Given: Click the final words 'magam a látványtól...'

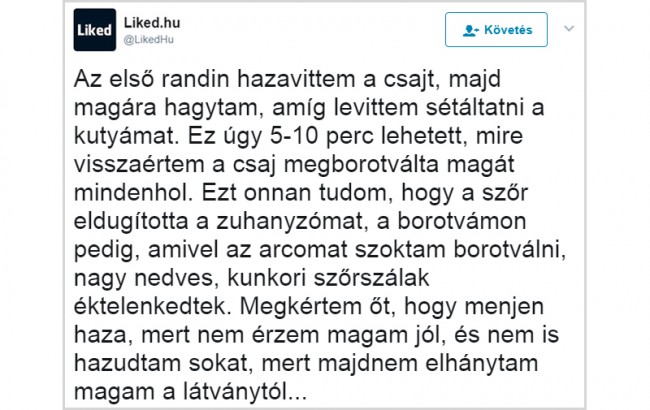Looking at the screenshot, I should (191, 392).
